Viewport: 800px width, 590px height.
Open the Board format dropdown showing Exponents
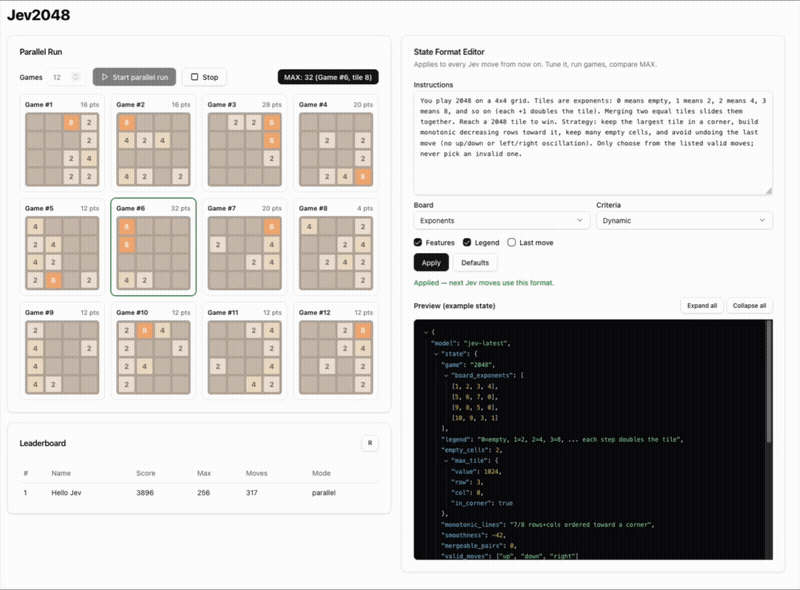pyautogui.click(x=502, y=220)
